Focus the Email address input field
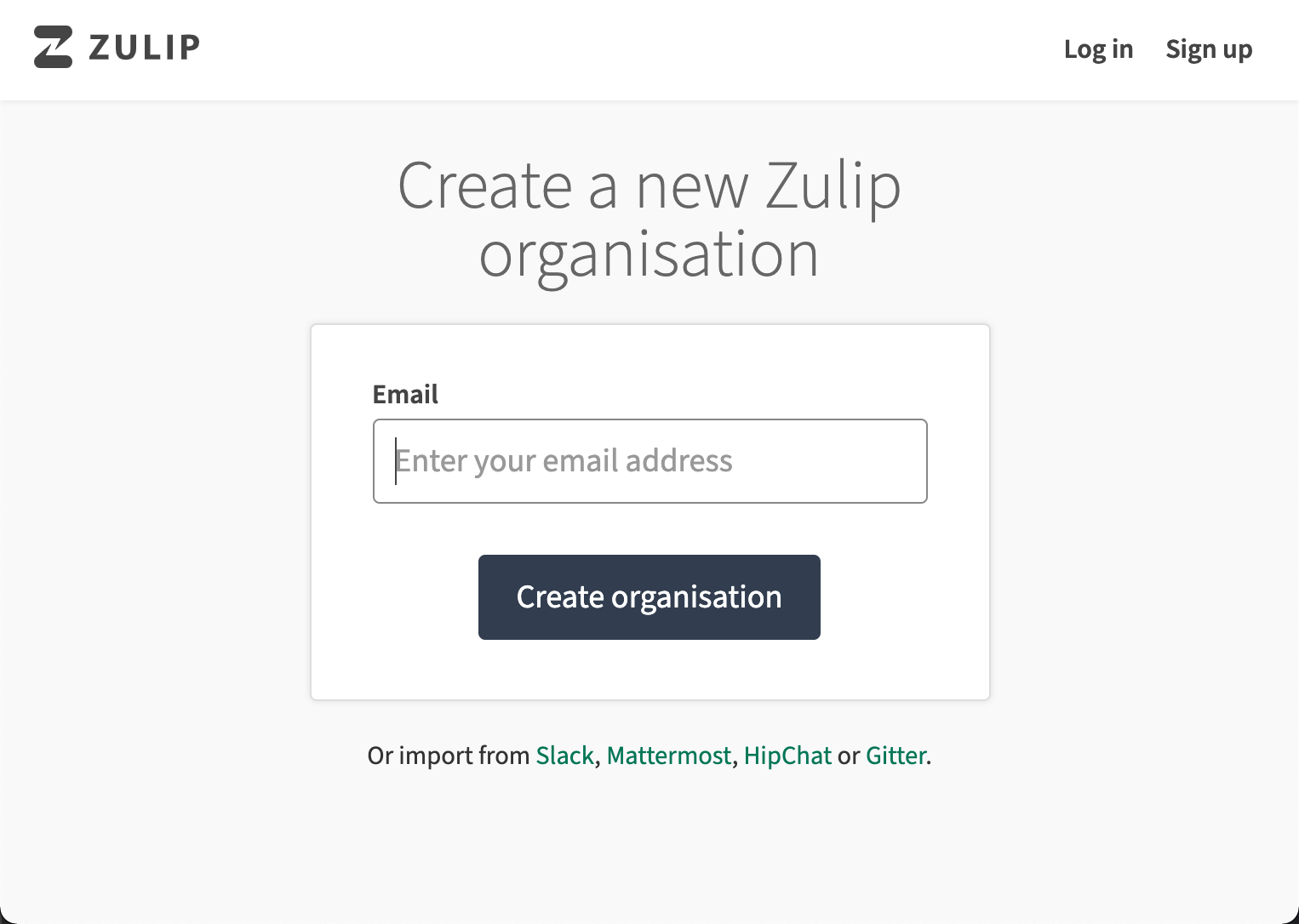Viewport: 1299px width, 924px height. (649, 461)
